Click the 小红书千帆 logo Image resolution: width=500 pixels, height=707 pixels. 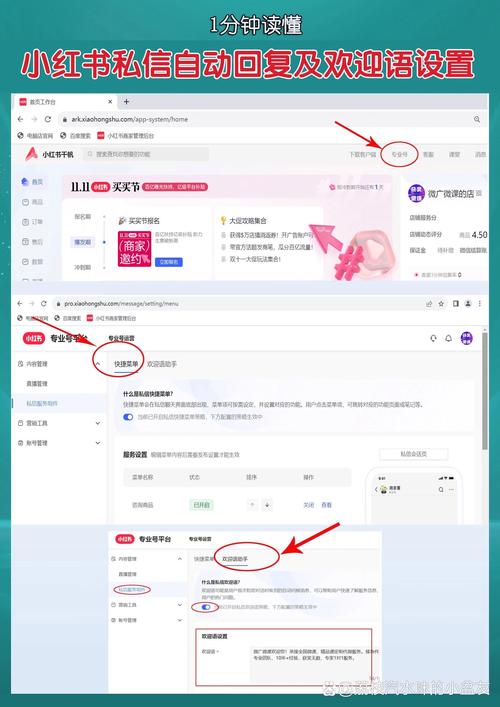pyautogui.click(x=49, y=154)
